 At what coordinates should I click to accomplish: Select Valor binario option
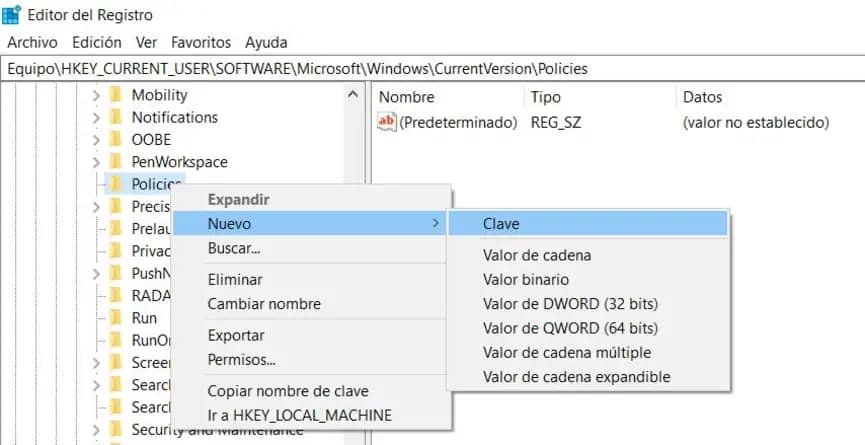tap(588, 280)
